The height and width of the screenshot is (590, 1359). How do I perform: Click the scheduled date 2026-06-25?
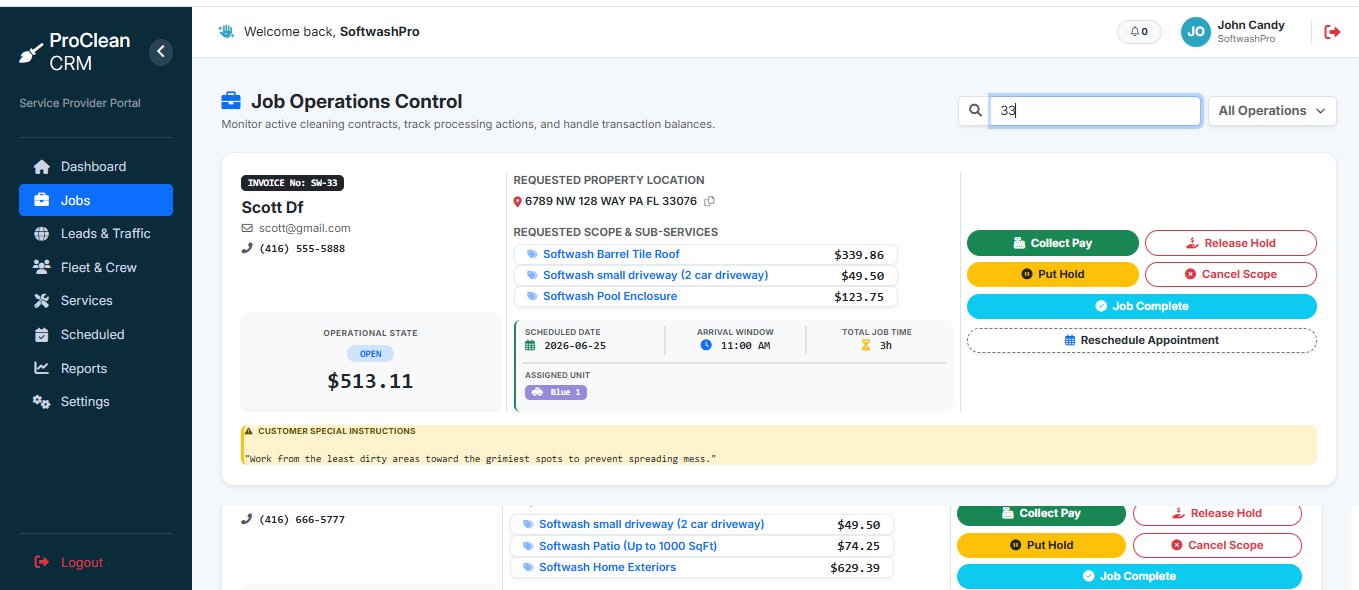pos(575,346)
